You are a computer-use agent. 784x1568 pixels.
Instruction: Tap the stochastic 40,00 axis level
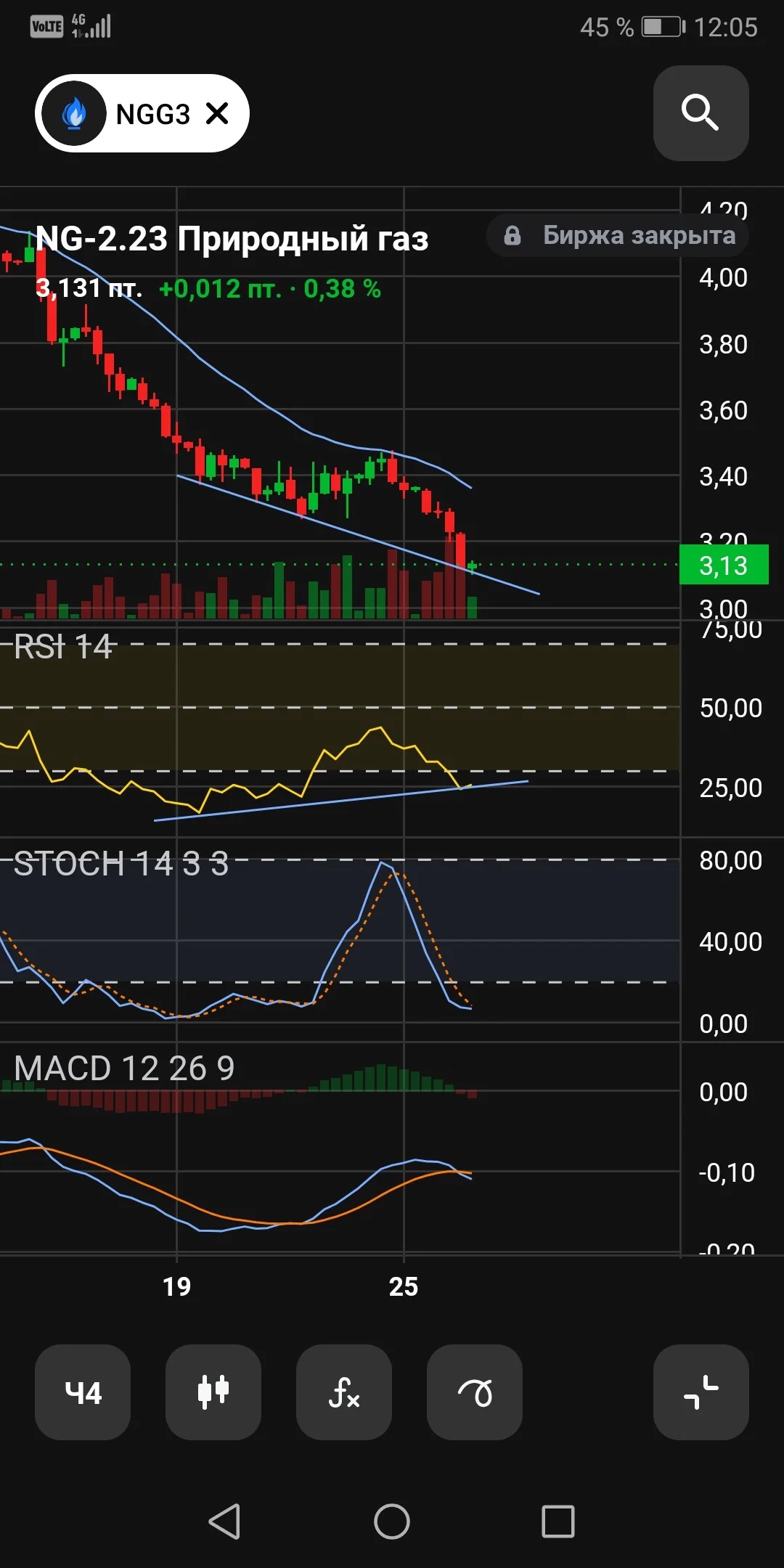(x=731, y=942)
